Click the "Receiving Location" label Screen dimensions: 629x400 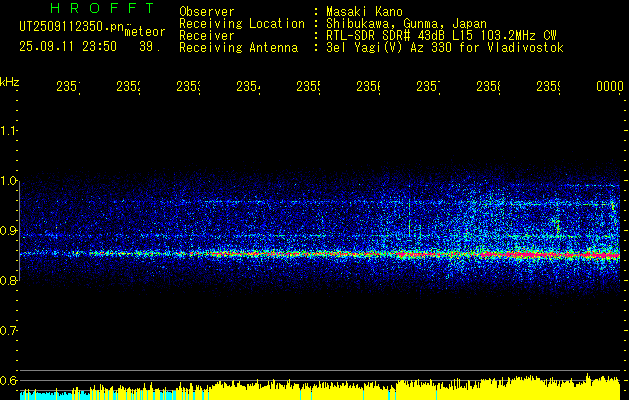coord(242,24)
